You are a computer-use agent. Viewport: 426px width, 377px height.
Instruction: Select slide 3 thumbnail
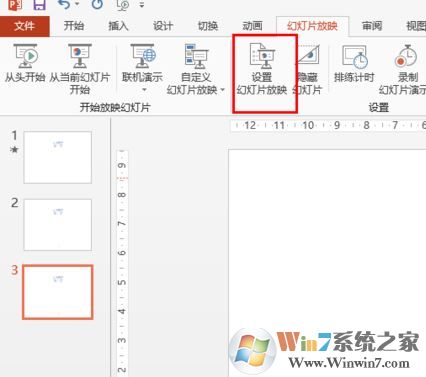tap(58, 292)
